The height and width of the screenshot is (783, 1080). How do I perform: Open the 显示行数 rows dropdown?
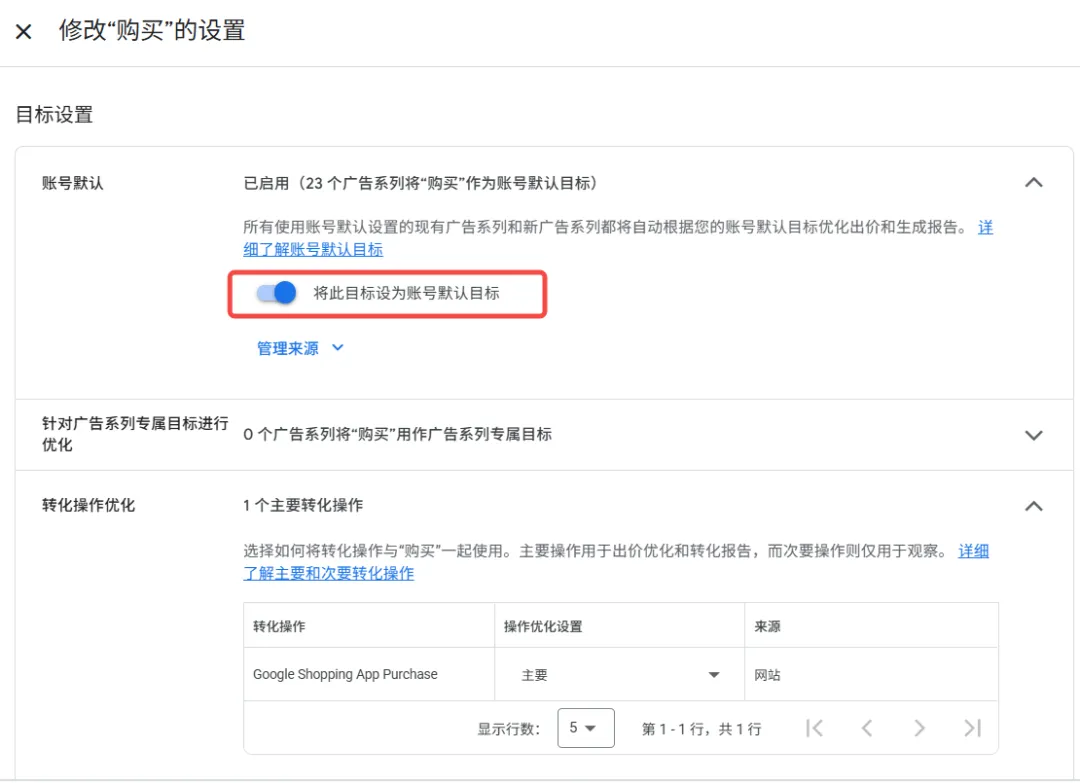[x=585, y=728]
